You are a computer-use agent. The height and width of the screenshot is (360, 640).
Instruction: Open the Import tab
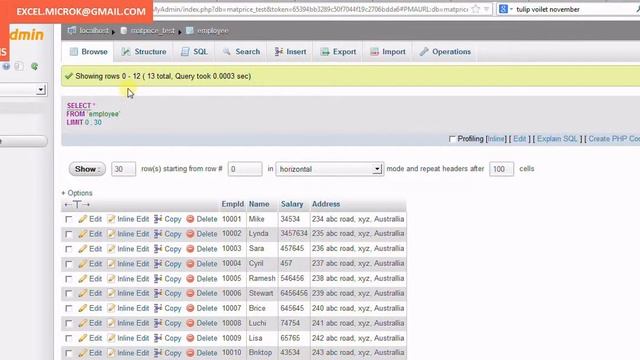point(388,52)
